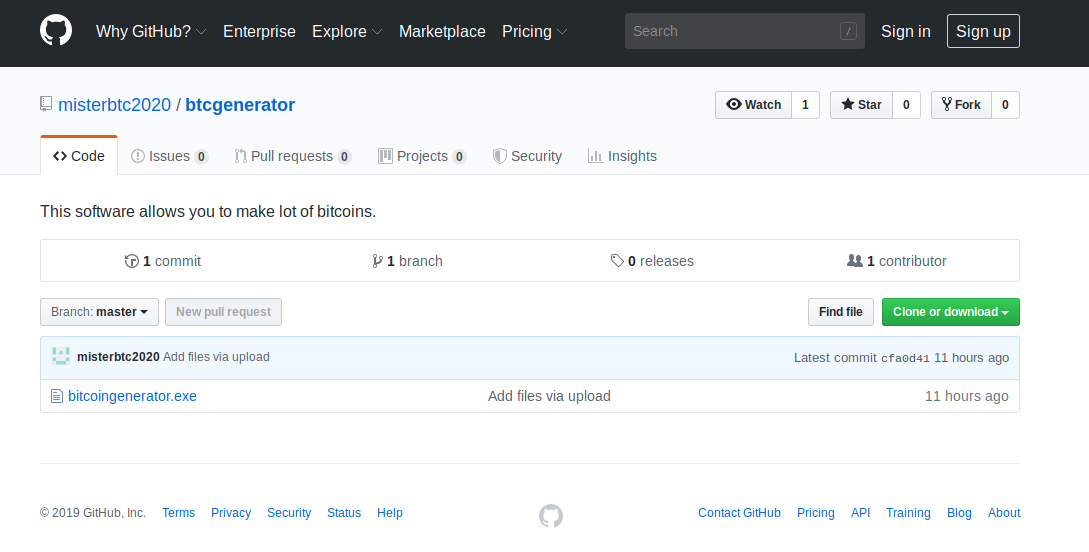This screenshot has height=552, width=1089.
Task: Click the Sign up button
Action: [x=983, y=31]
